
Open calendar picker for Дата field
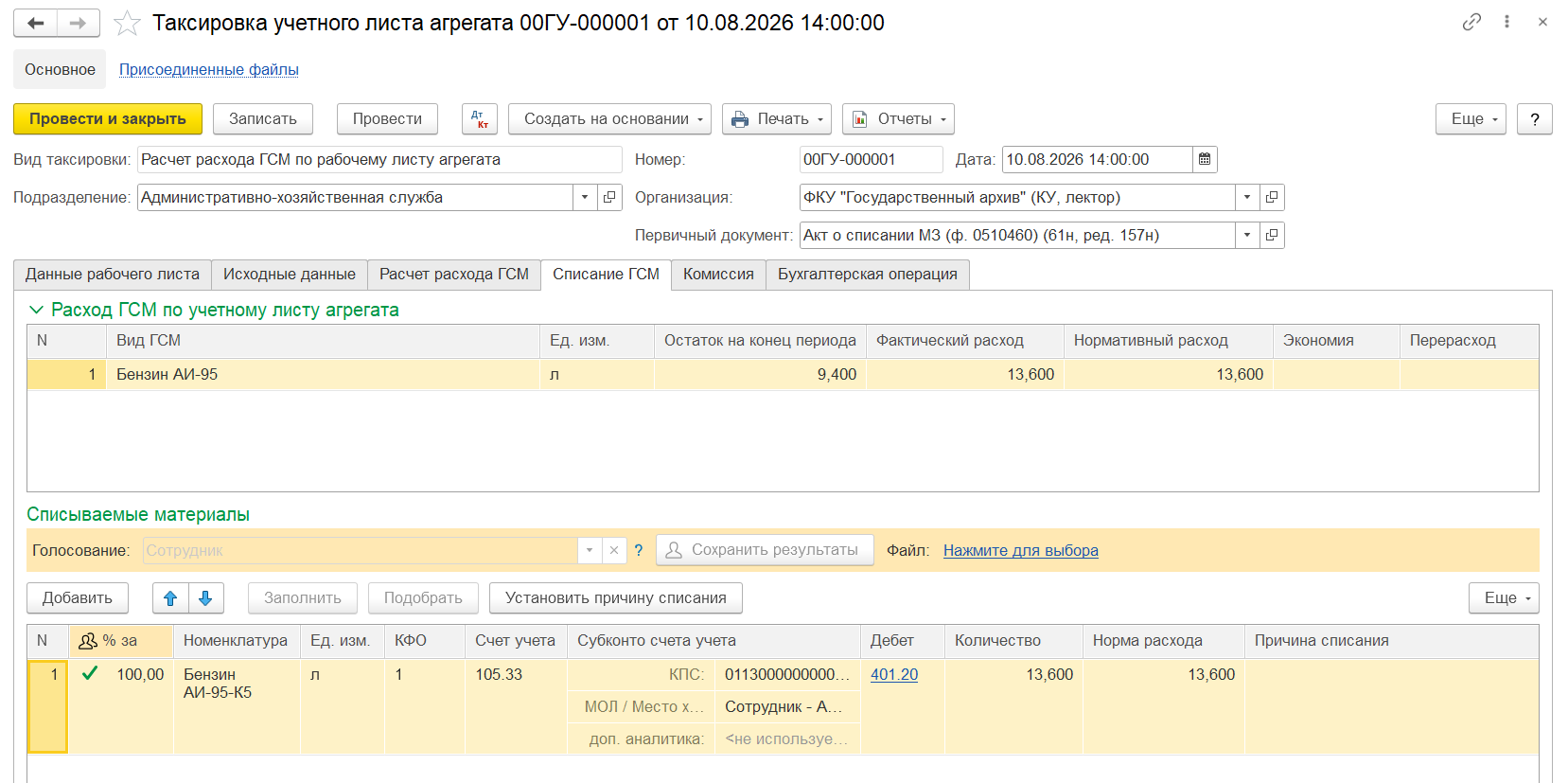(x=1205, y=160)
